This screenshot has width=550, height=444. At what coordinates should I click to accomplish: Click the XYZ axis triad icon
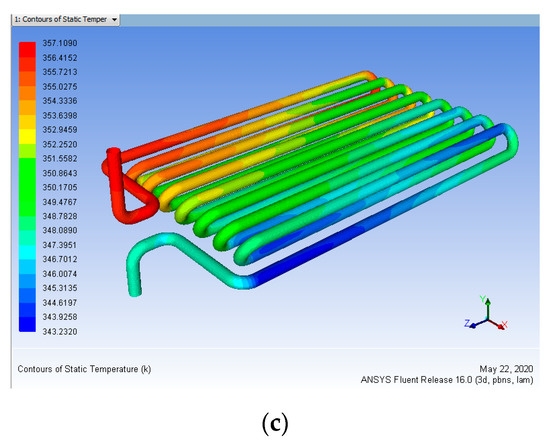tap(486, 313)
